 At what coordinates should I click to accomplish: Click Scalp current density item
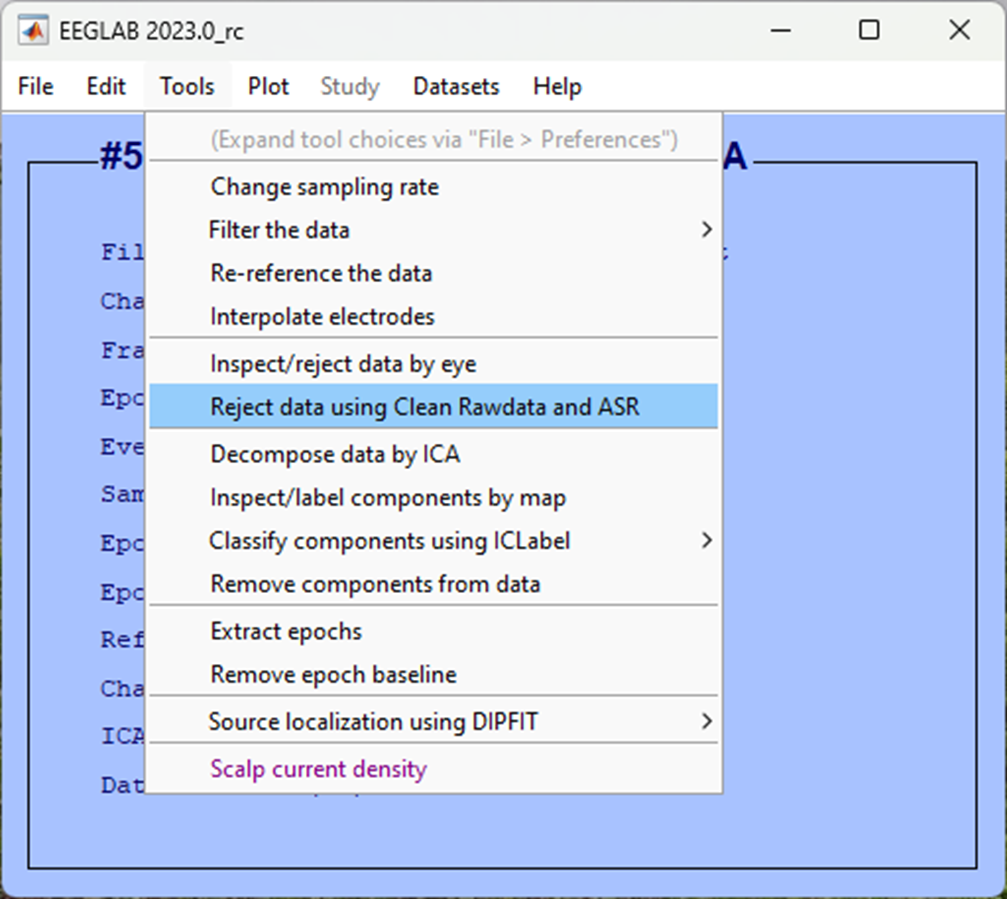pyautogui.click(x=318, y=769)
